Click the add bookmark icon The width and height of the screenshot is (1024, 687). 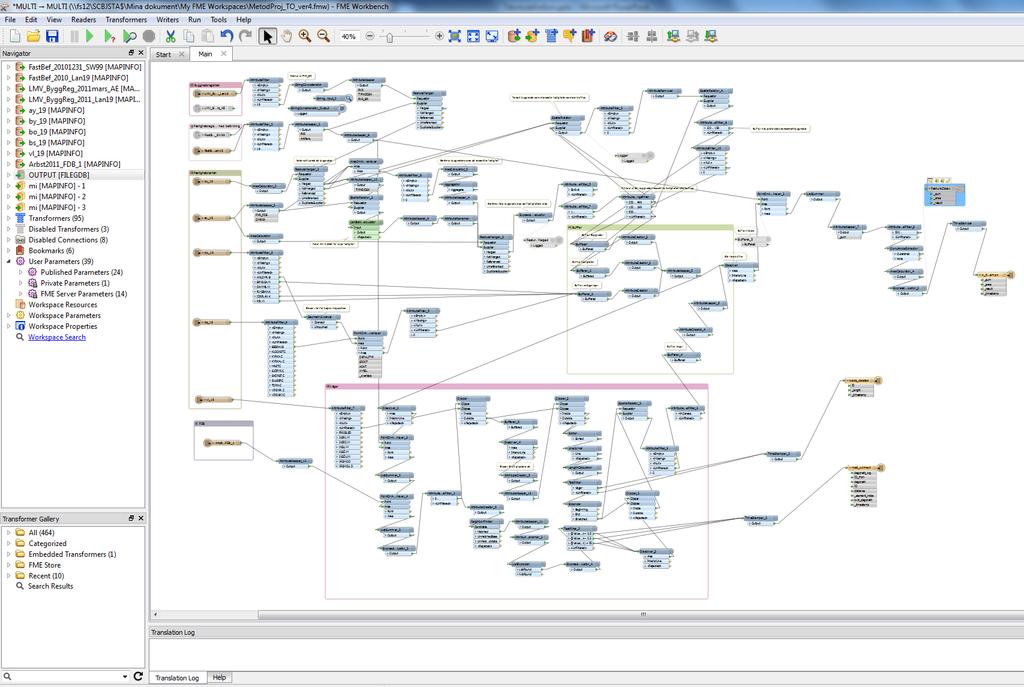pyautogui.click(x=588, y=36)
